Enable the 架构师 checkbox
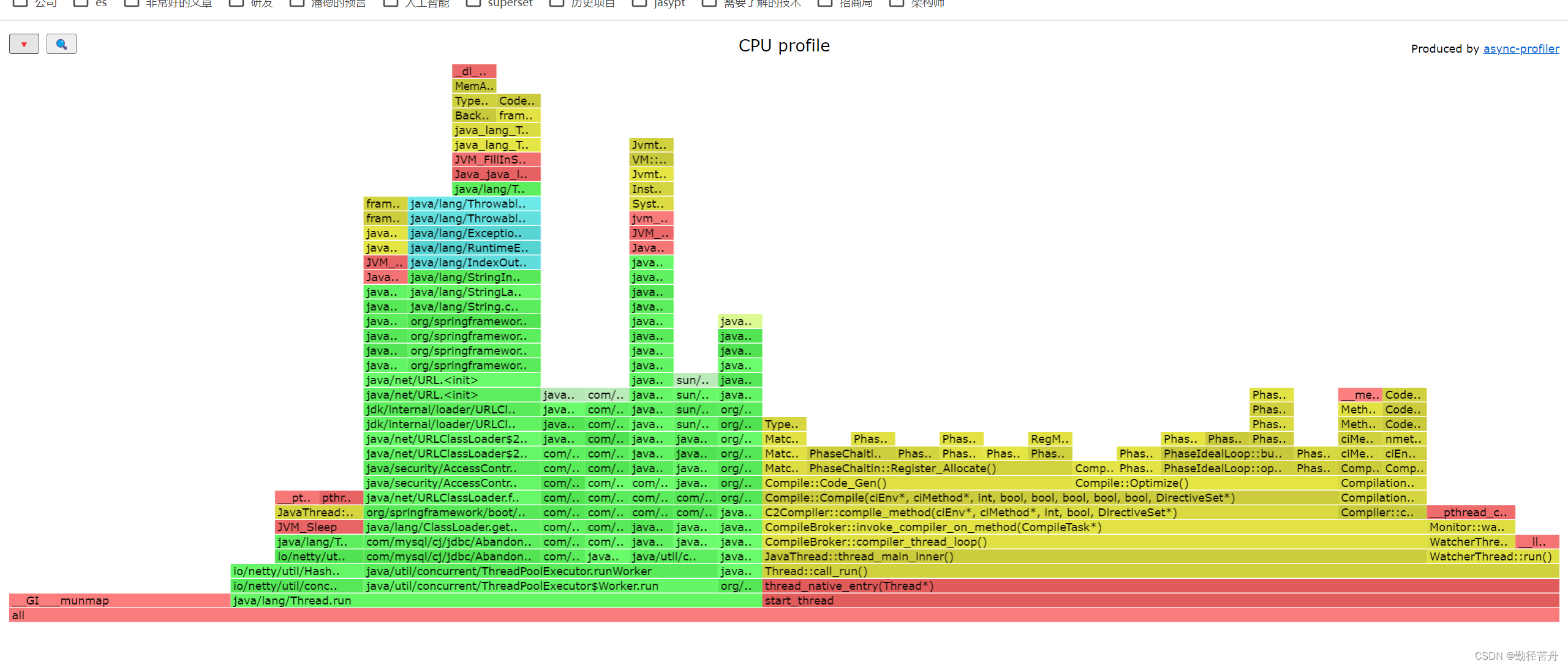This screenshot has width=1568, height=667. [897, 3]
